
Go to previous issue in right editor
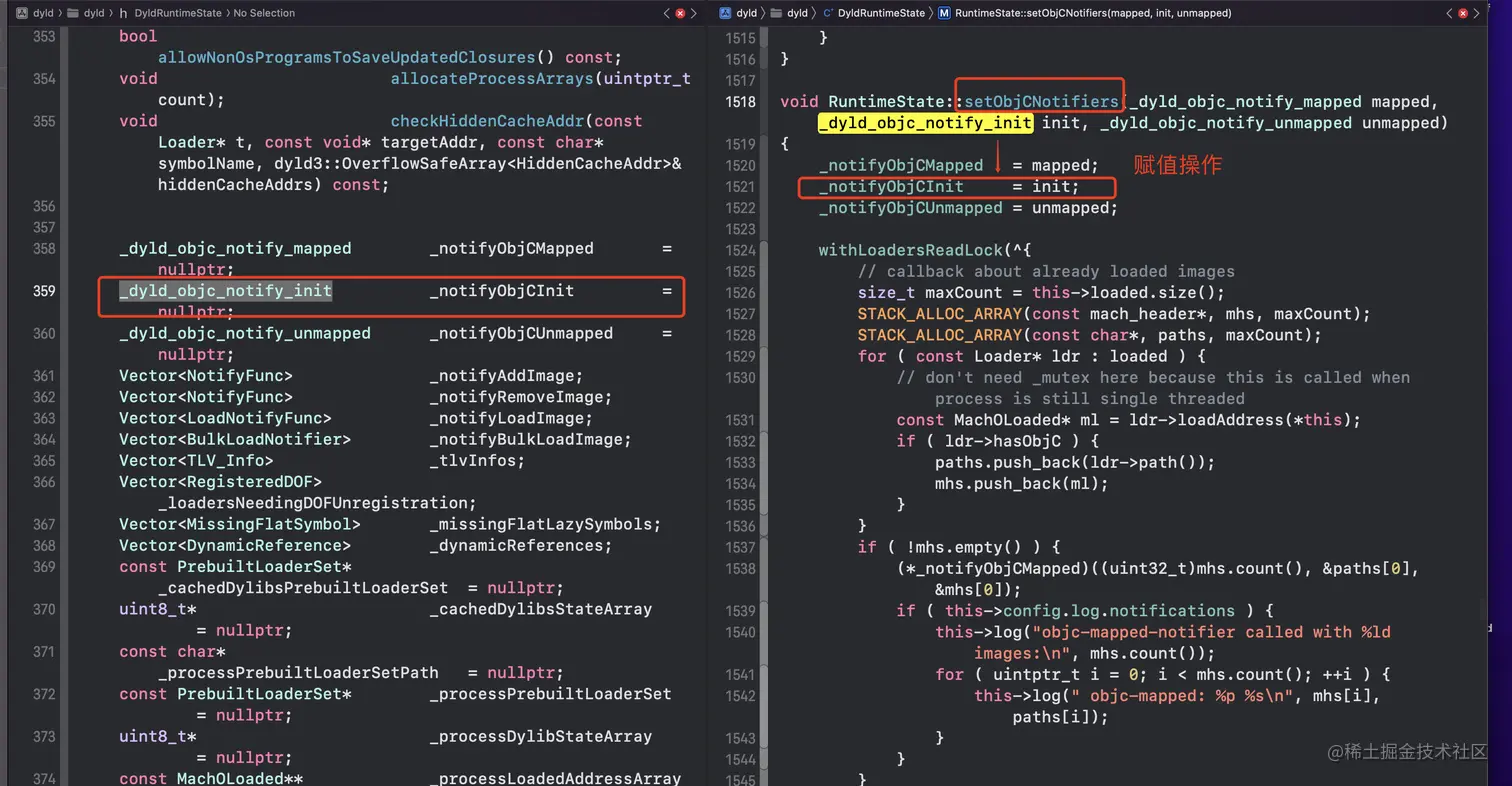pyautogui.click(x=1449, y=13)
